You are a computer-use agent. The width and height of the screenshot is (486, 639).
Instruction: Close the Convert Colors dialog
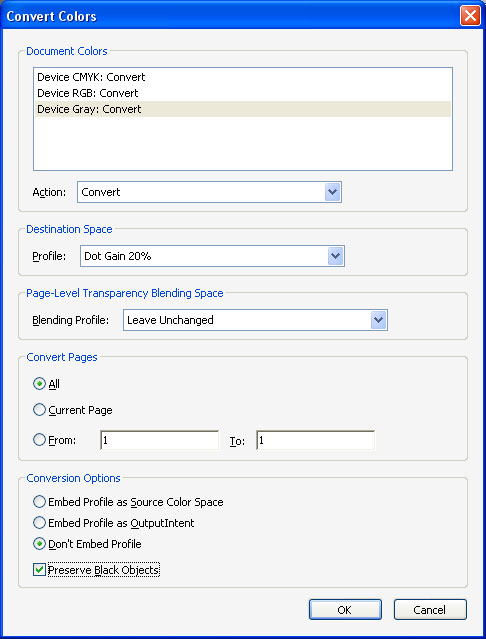click(470, 16)
